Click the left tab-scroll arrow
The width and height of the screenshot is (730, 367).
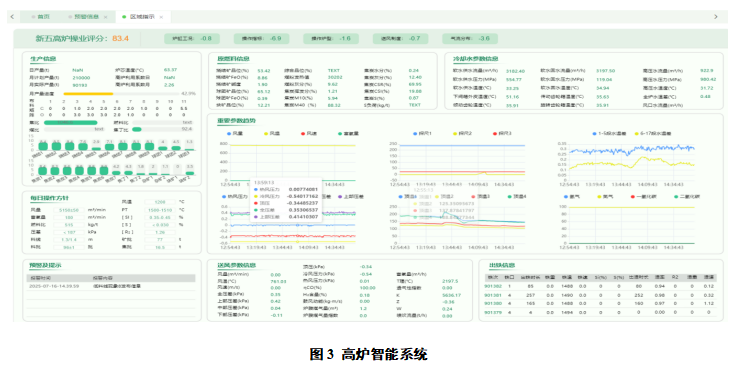[12, 17]
